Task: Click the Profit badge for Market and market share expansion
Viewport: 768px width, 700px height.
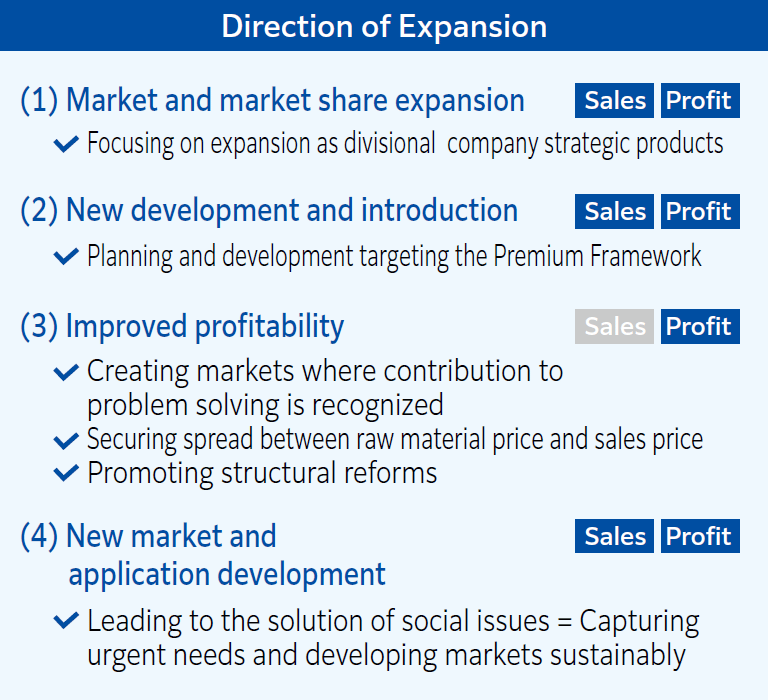Action: 699,100
